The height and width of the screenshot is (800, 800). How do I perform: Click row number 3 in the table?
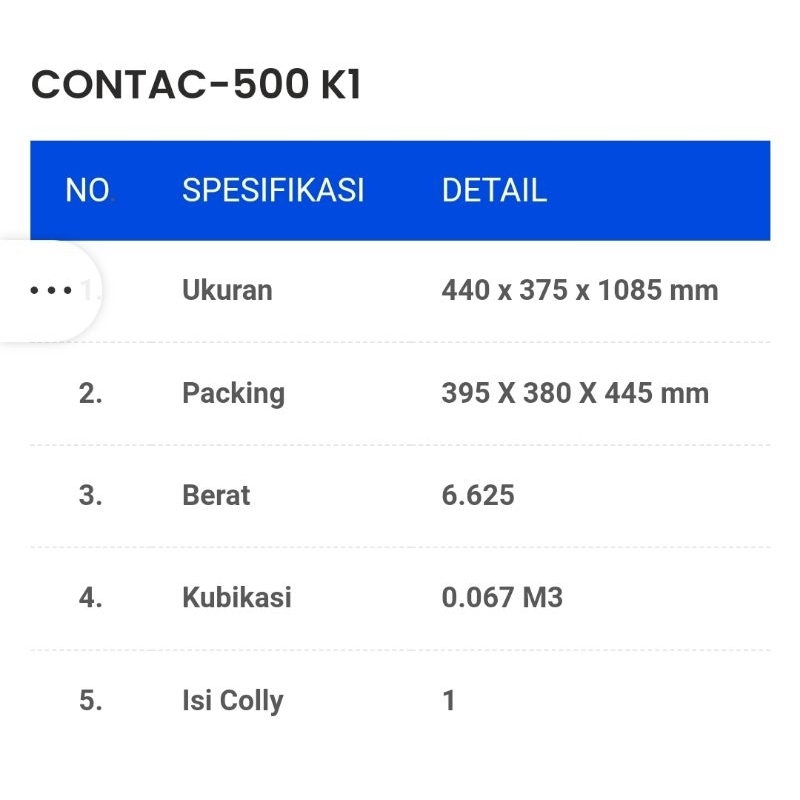[x=91, y=495]
